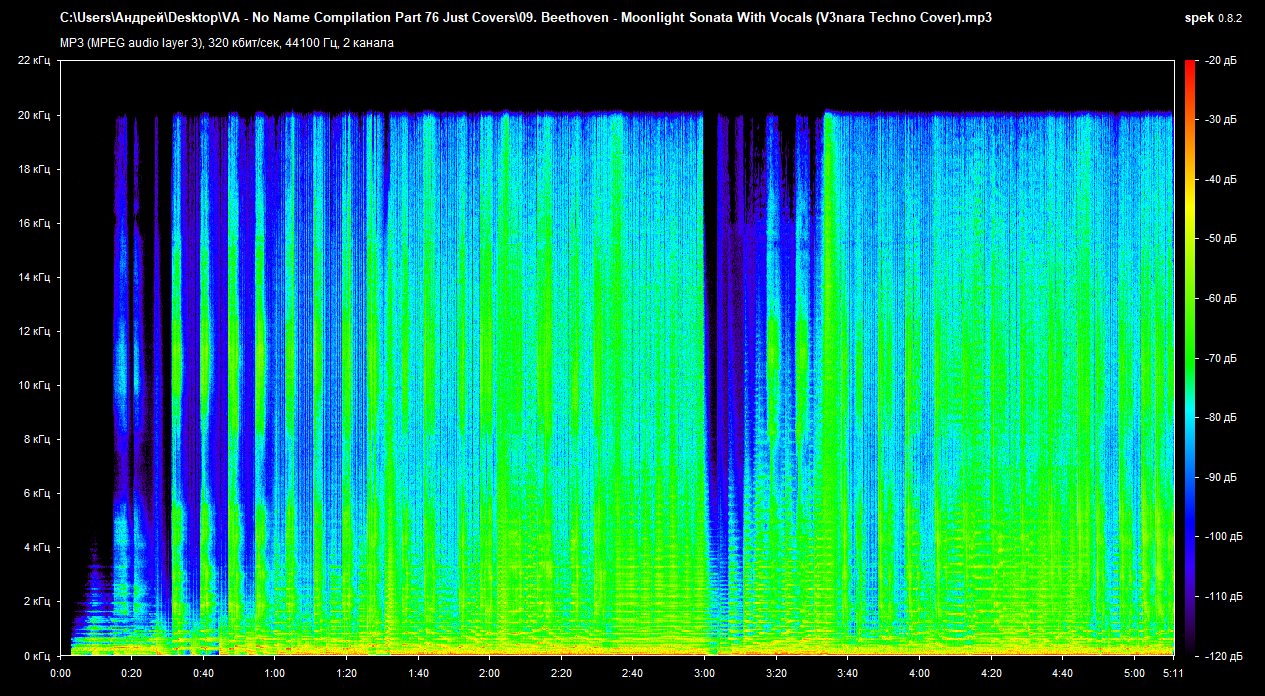
Task: Click the 16 кГц frequency label
Action: pos(36,223)
